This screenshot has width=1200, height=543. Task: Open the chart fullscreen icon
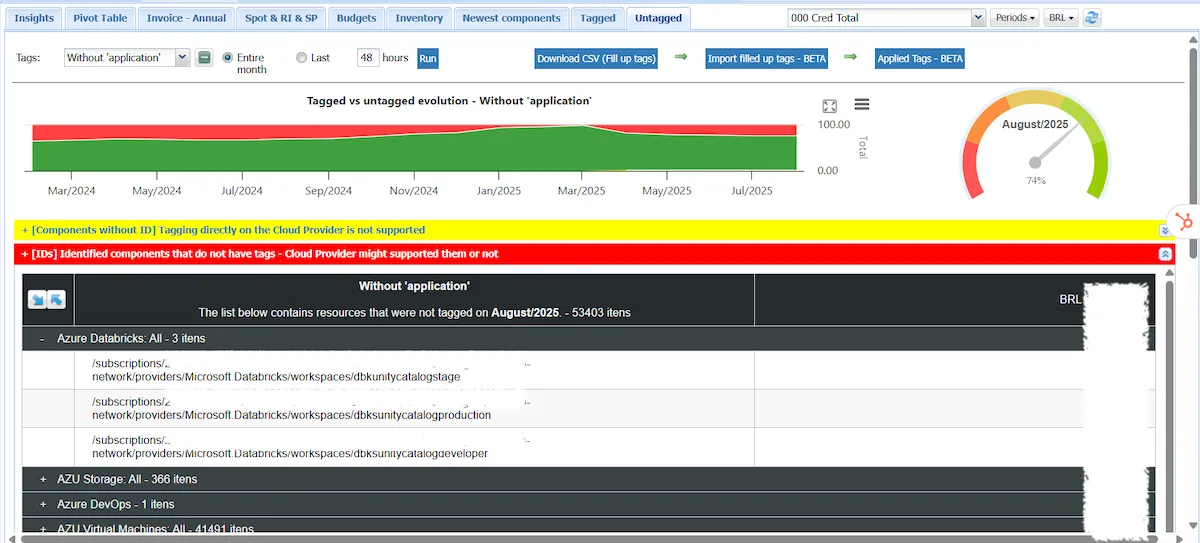(x=829, y=106)
